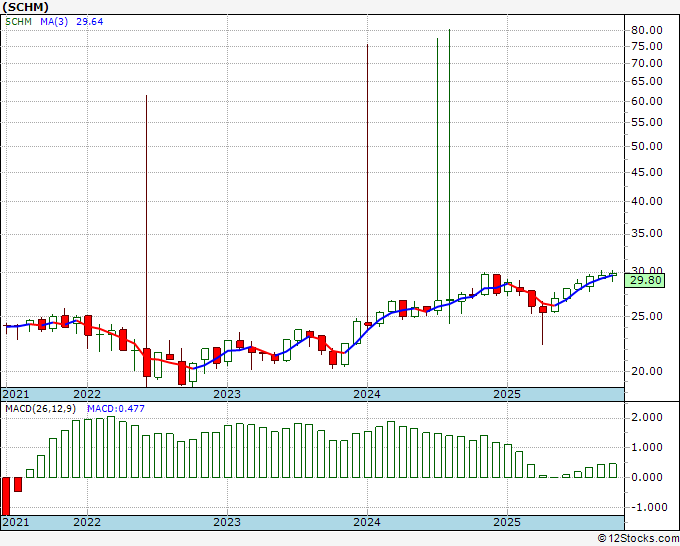Click the 20.00 price axis label
The width and height of the screenshot is (680, 546).
point(647,371)
